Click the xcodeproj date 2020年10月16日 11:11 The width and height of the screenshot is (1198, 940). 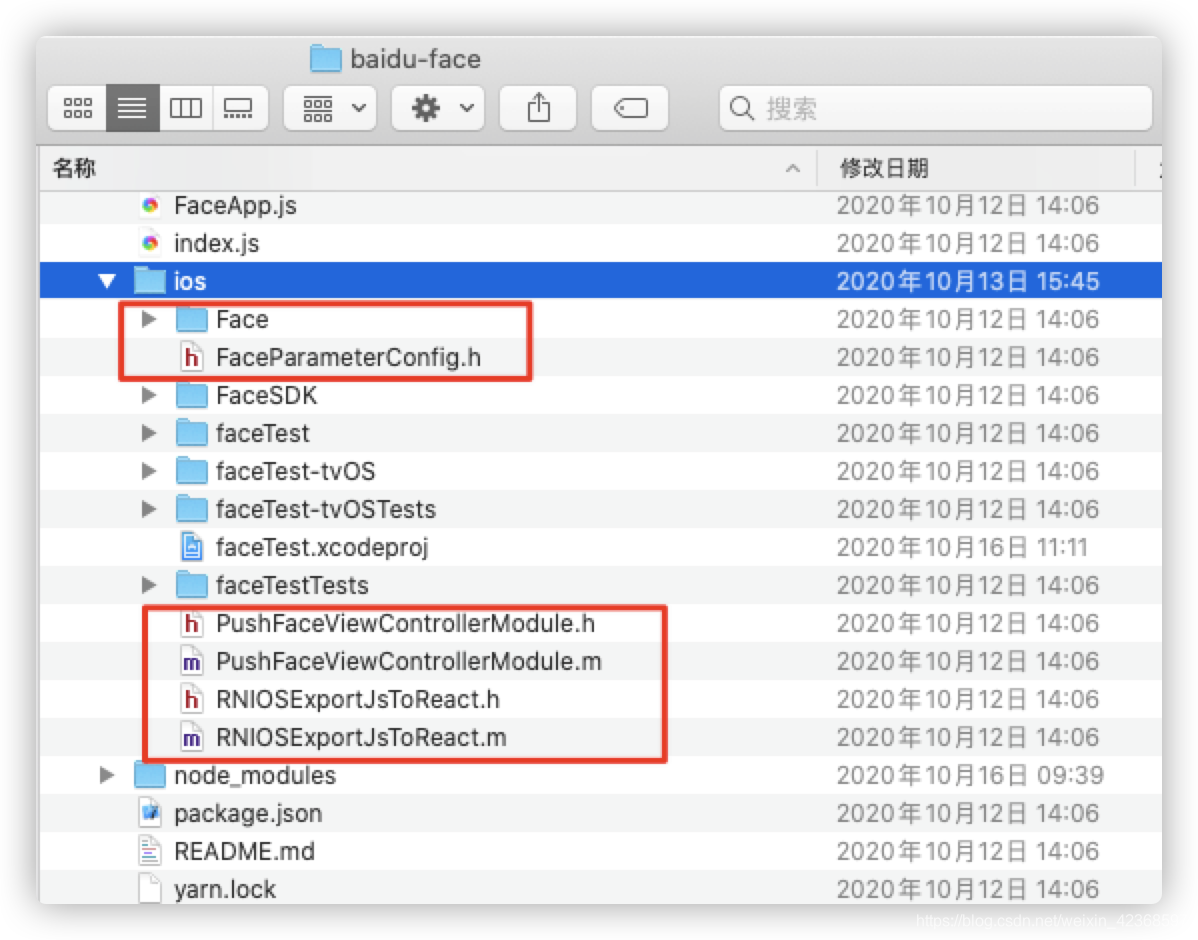tap(961, 547)
